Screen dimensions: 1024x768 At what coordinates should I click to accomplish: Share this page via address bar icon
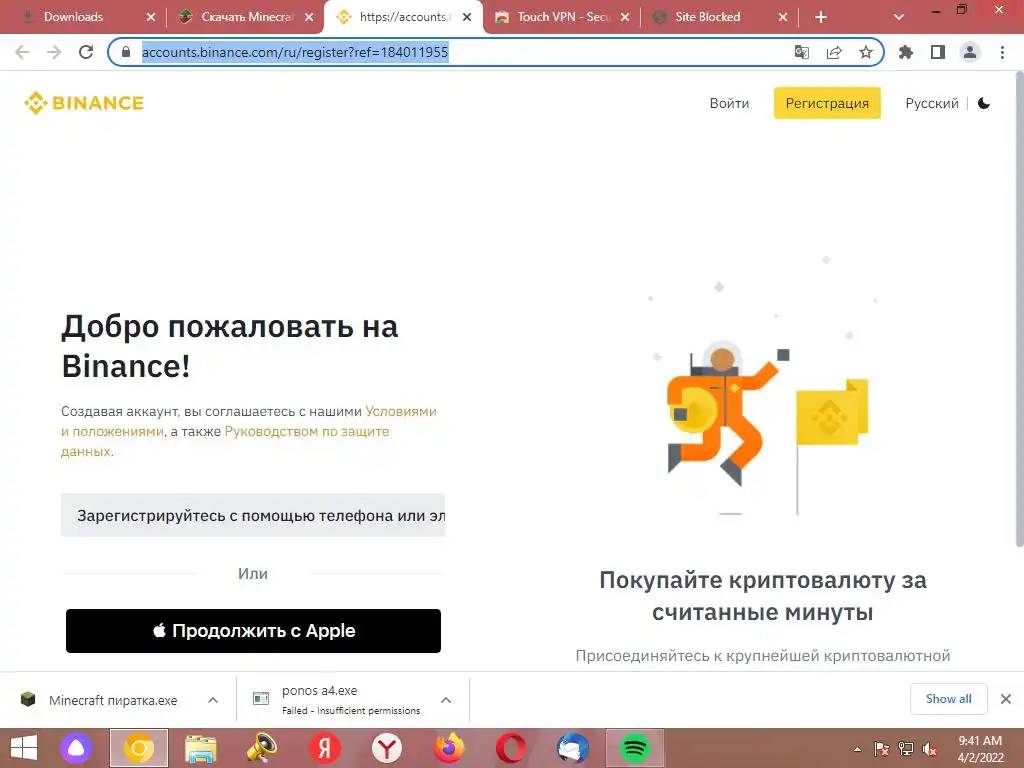[834, 52]
